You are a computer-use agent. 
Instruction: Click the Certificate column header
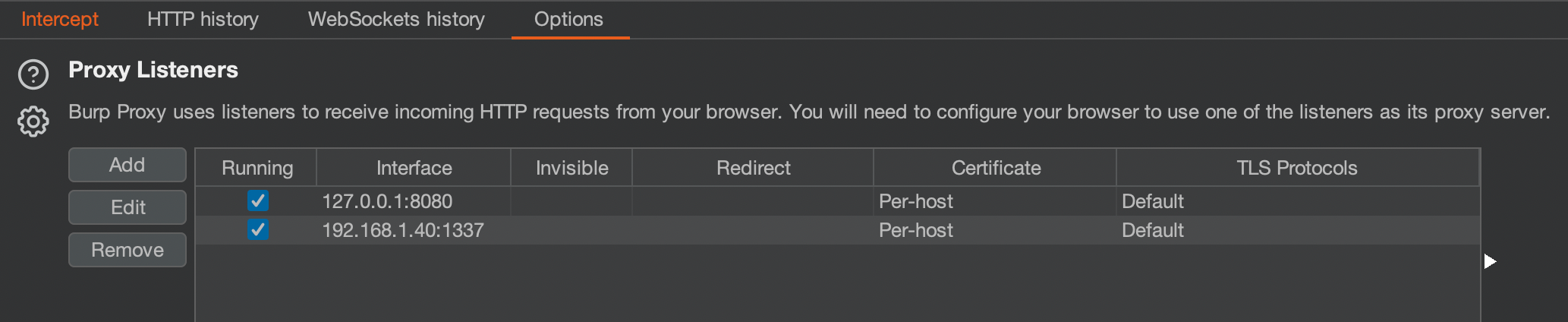coord(996,168)
